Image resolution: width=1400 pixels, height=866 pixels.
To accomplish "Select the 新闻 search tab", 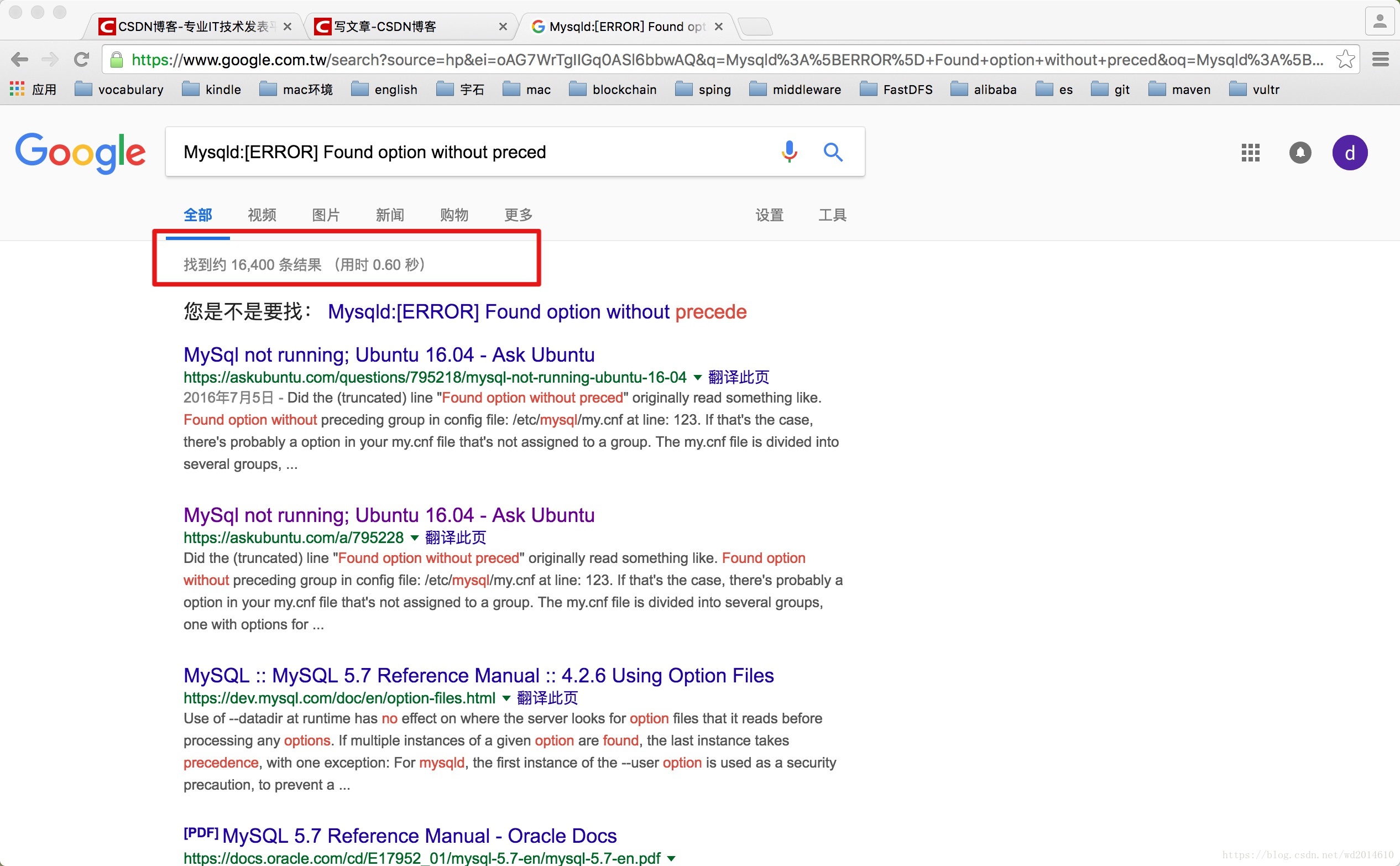I will pyautogui.click(x=390, y=215).
